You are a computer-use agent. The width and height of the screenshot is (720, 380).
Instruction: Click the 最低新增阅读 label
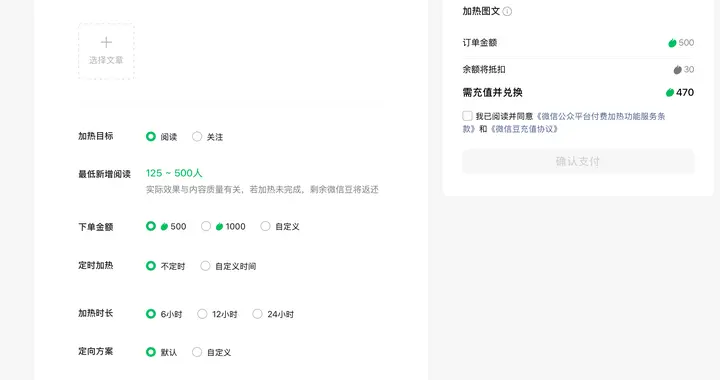tap(104, 174)
